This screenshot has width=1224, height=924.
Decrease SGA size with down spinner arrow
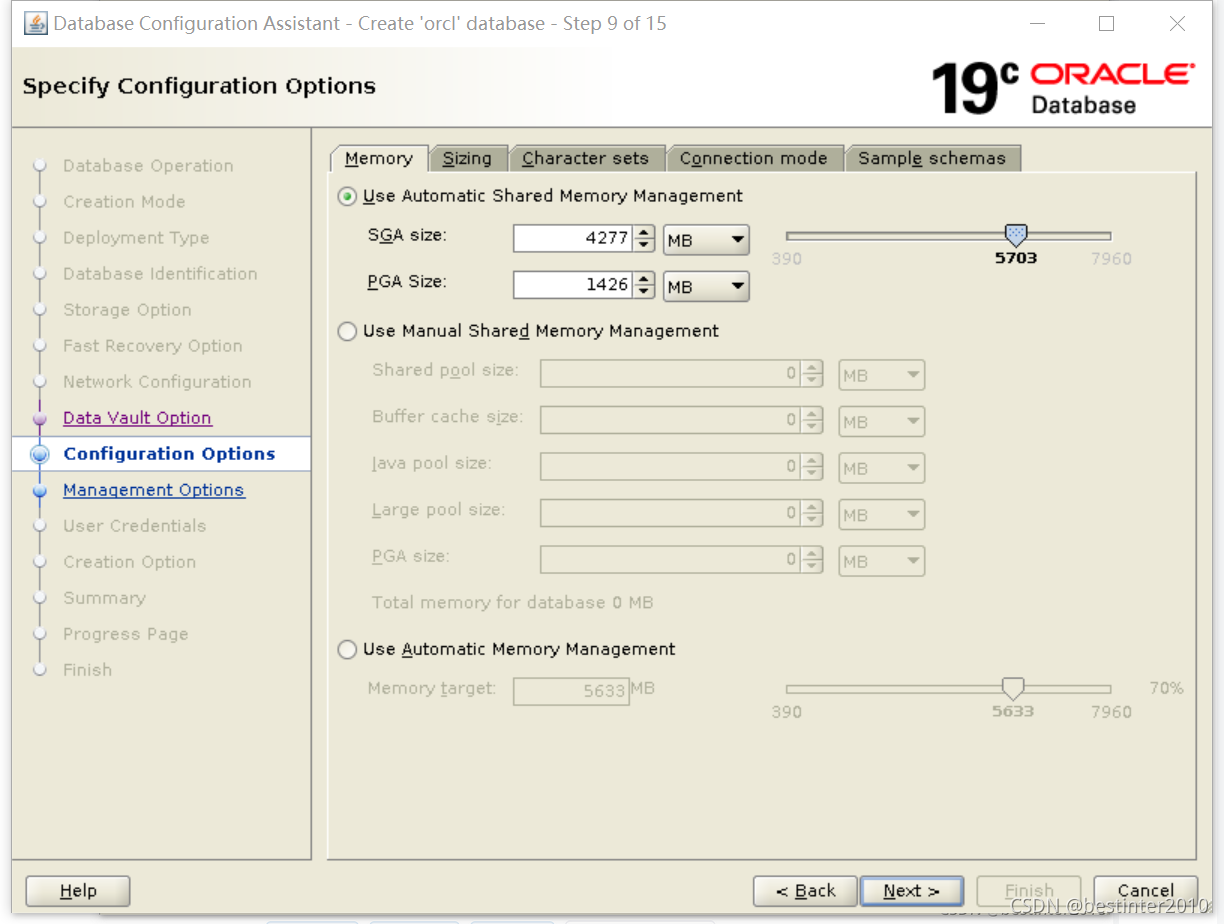click(645, 246)
